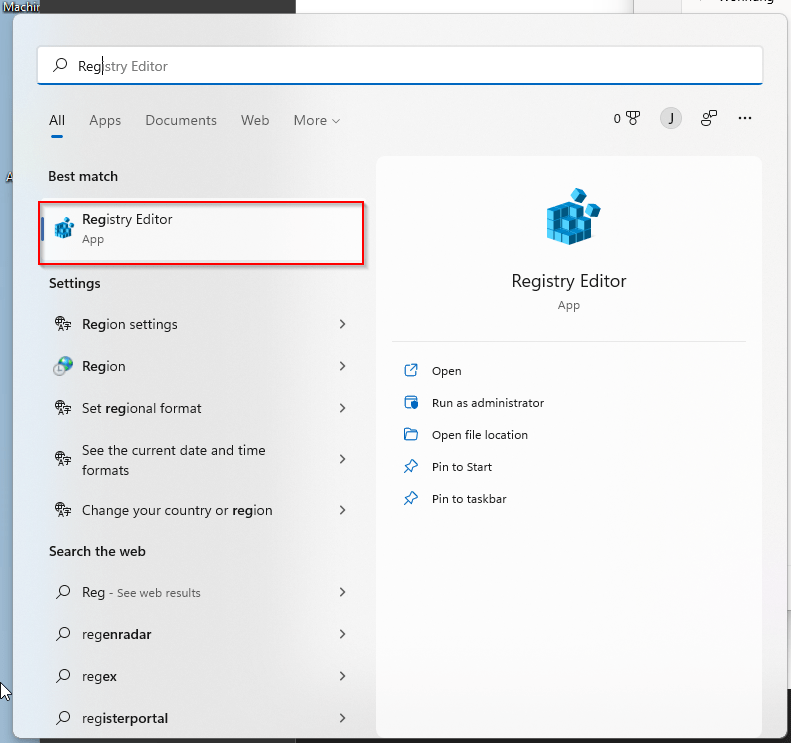The image size is (791, 743).
Task: Select the Web search tab
Action: (x=255, y=120)
